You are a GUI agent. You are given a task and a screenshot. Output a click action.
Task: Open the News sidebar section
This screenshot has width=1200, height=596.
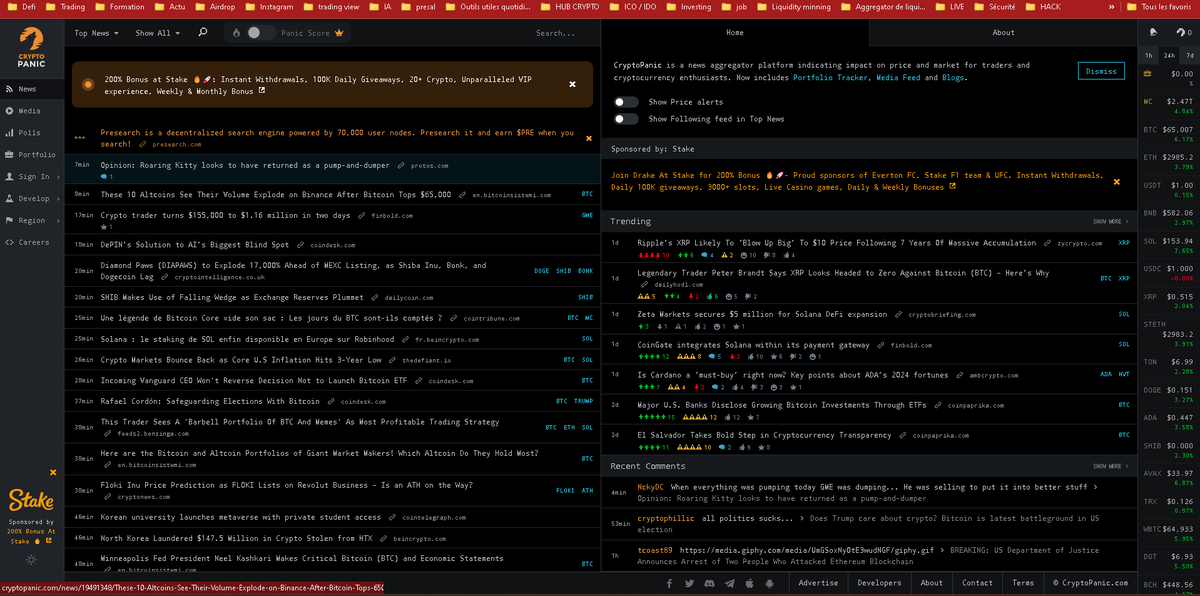(31, 89)
